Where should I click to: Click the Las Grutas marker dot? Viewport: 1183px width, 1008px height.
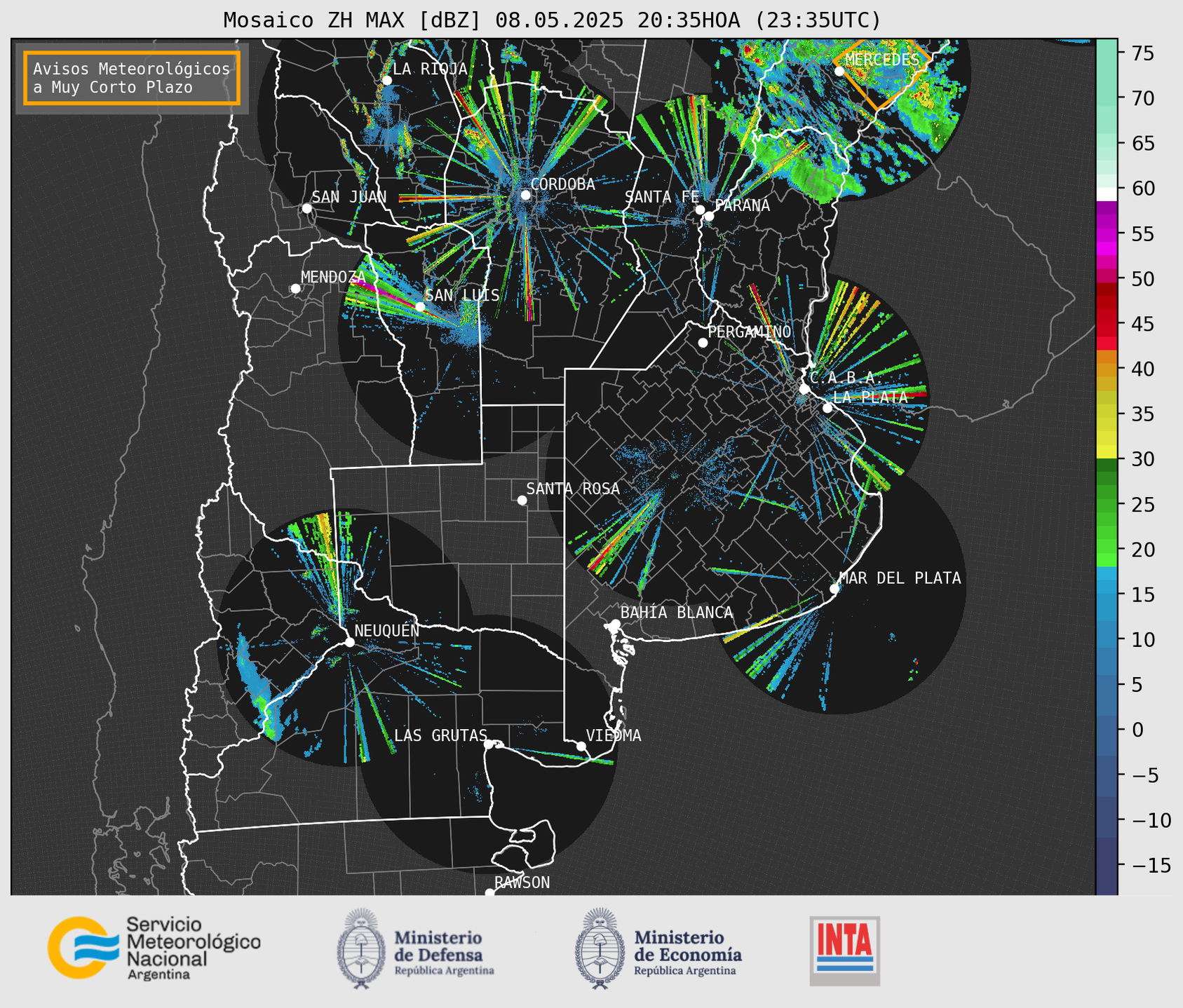pyautogui.click(x=489, y=744)
